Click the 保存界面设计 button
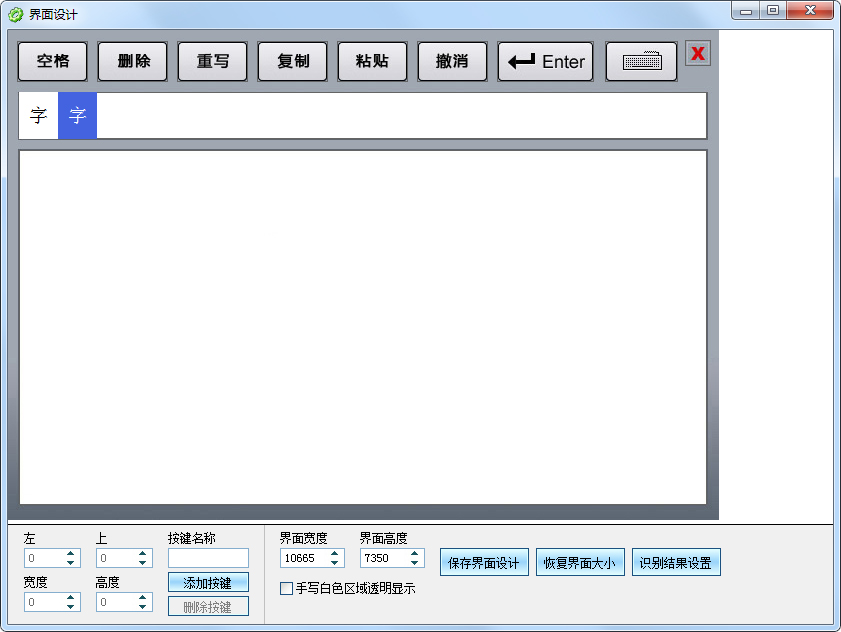841x632 pixels. click(484, 563)
